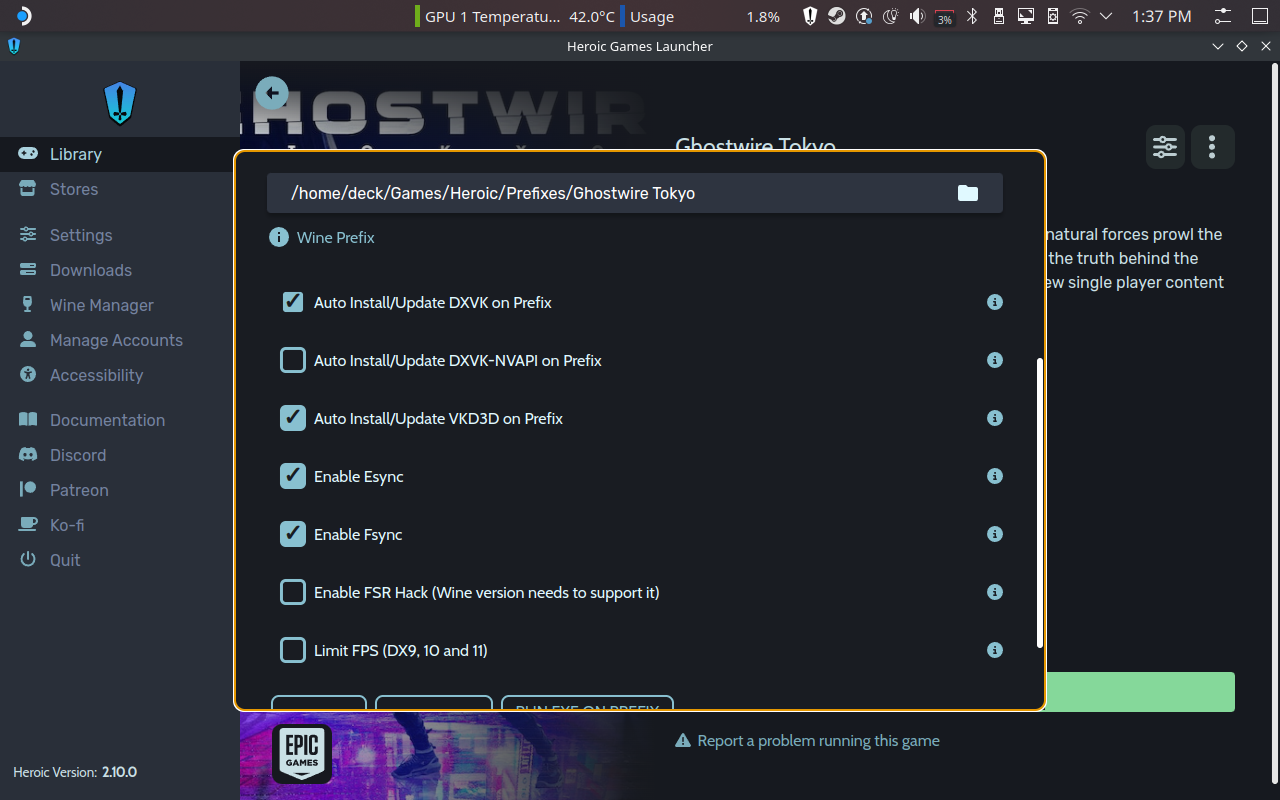The height and width of the screenshot is (800, 1280).
Task: Open the Stores page
Action: (x=74, y=189)
